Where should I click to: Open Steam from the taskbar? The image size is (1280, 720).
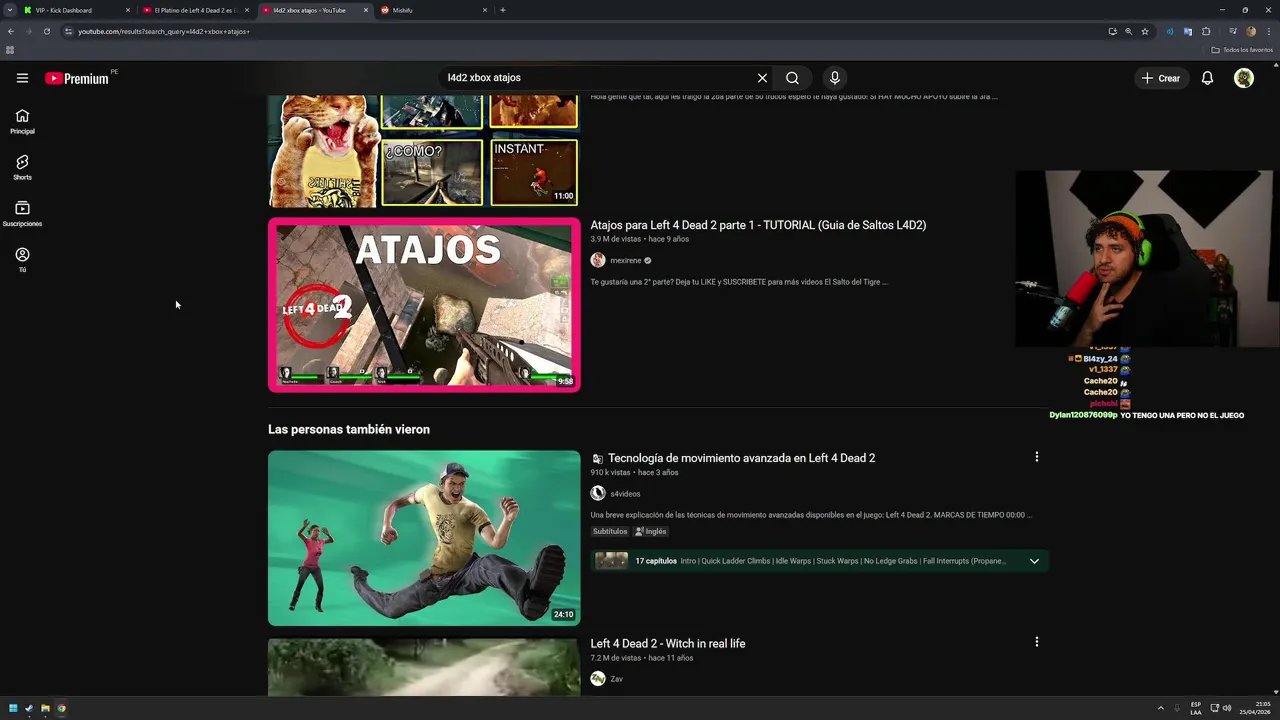click(29, 708)
